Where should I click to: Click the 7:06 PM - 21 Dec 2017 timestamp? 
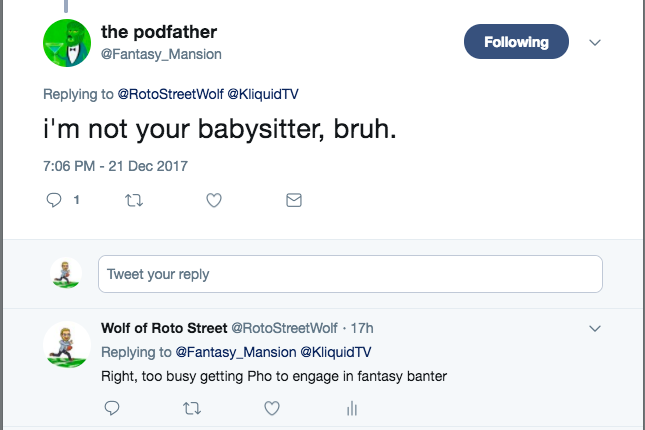pyautogui.click(x=115, y=165)
